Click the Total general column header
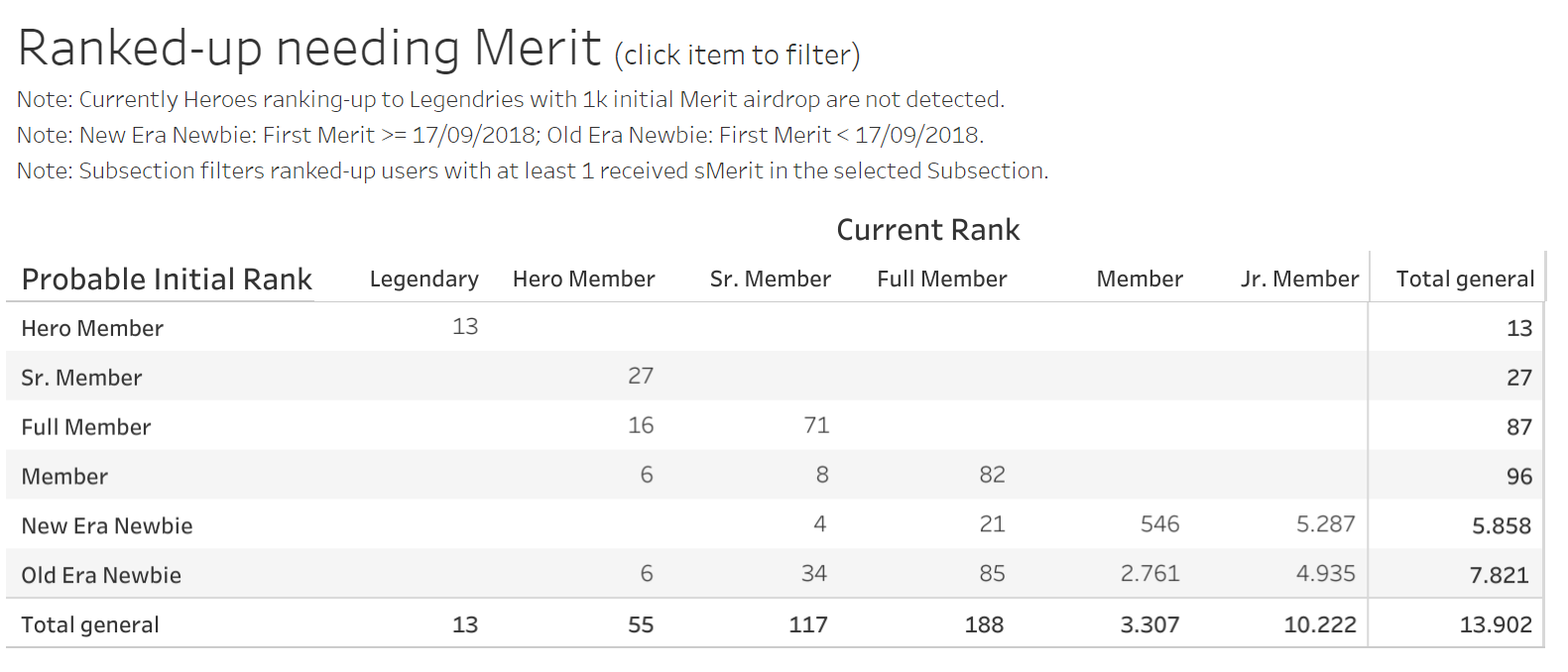Viewport: 1568px width, 672px height. (1465, 280)
